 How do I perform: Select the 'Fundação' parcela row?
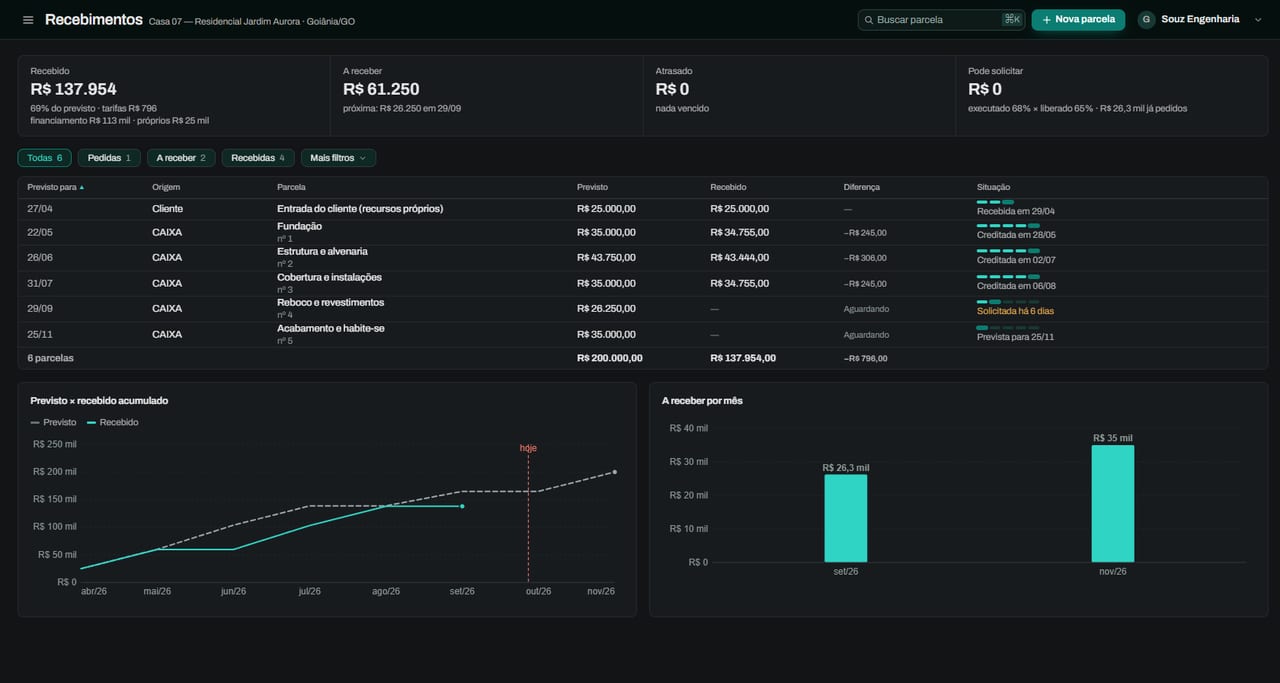tap(643, 232)
